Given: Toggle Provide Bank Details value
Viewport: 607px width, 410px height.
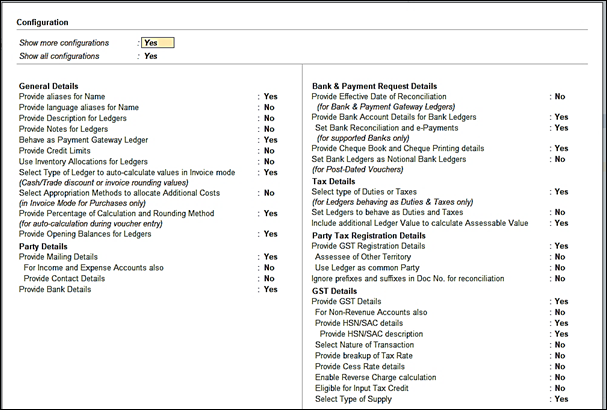Looking at the screenshot, I should (x=271, y=289).
